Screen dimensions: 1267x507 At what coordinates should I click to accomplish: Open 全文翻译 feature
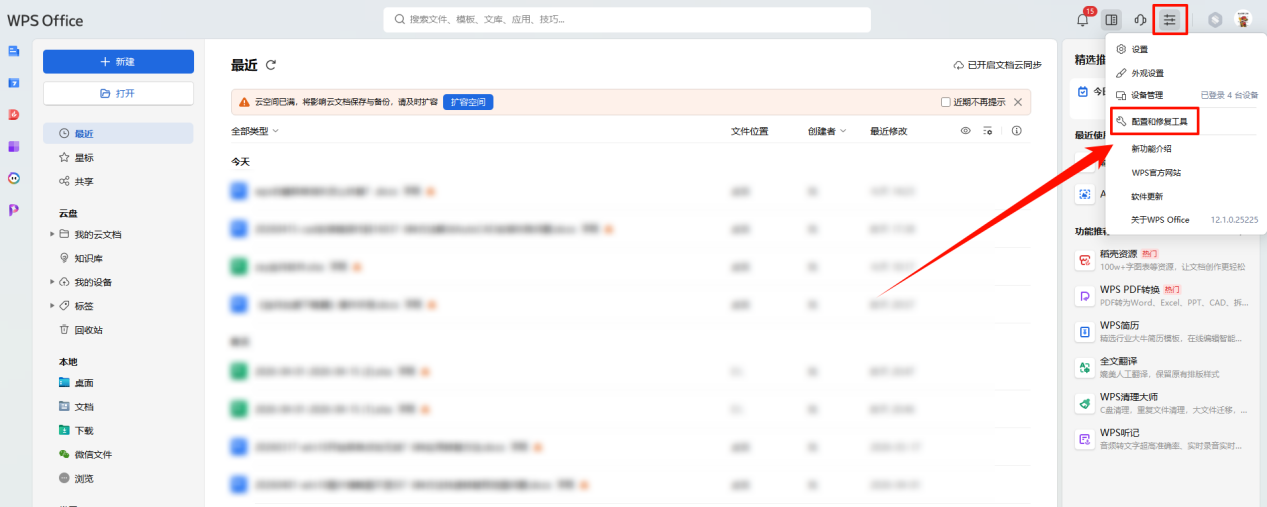1161,367
